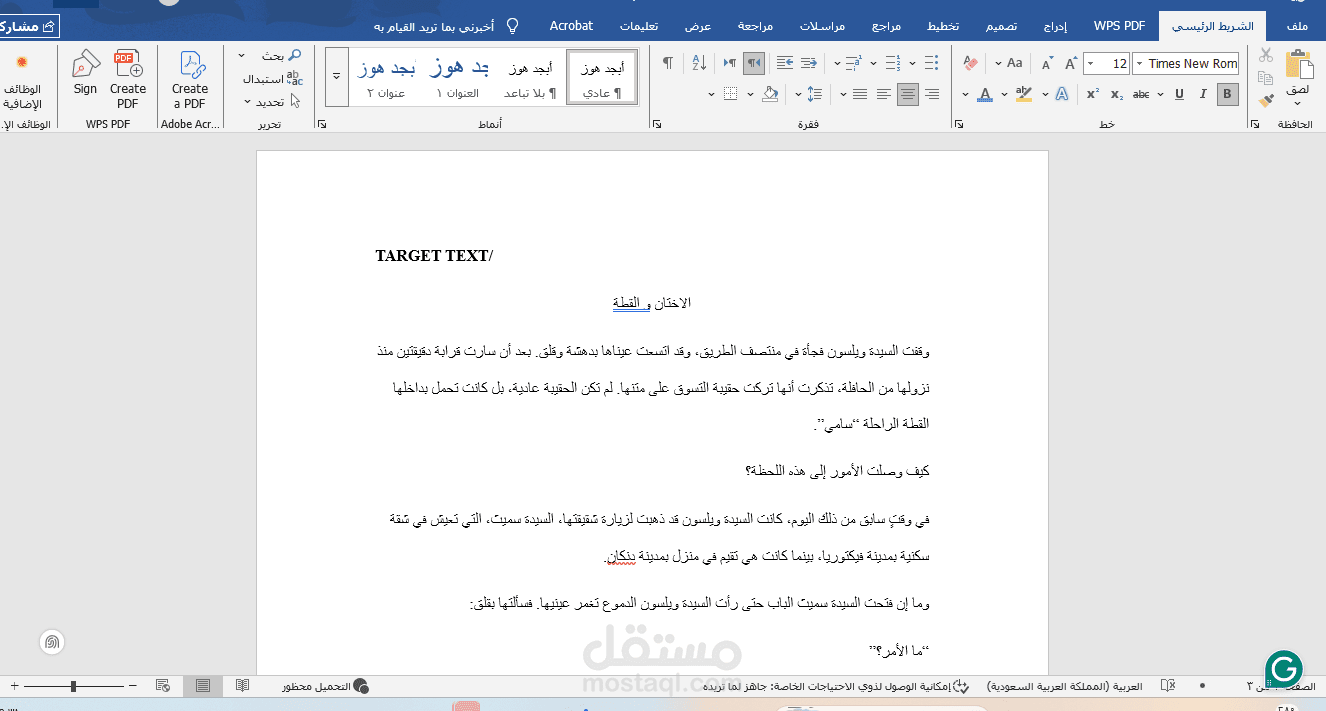Image resolution: width=1326 pixels, height=711 pixels.
Task: Apply the No Spacing (بلا تباعد) style
Action: click(x=530, y=77)
